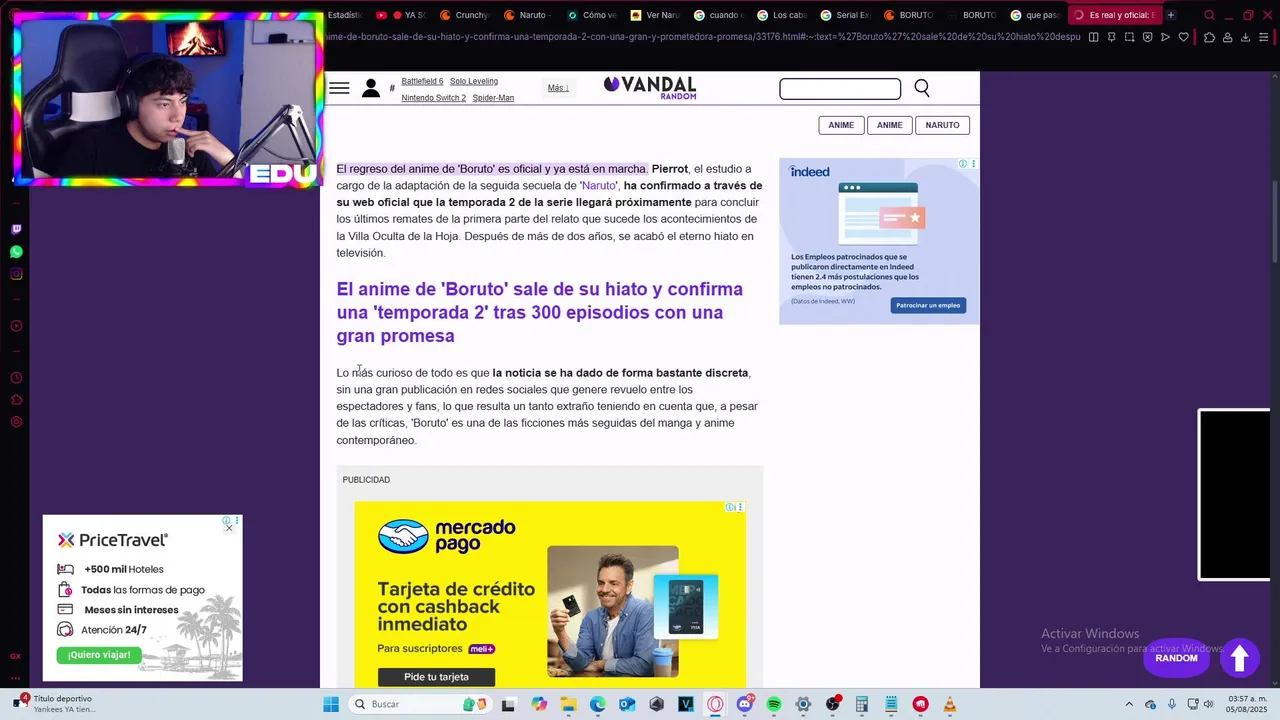
Task: Click the RANDOM floating button
Action: pos(1176,658)
